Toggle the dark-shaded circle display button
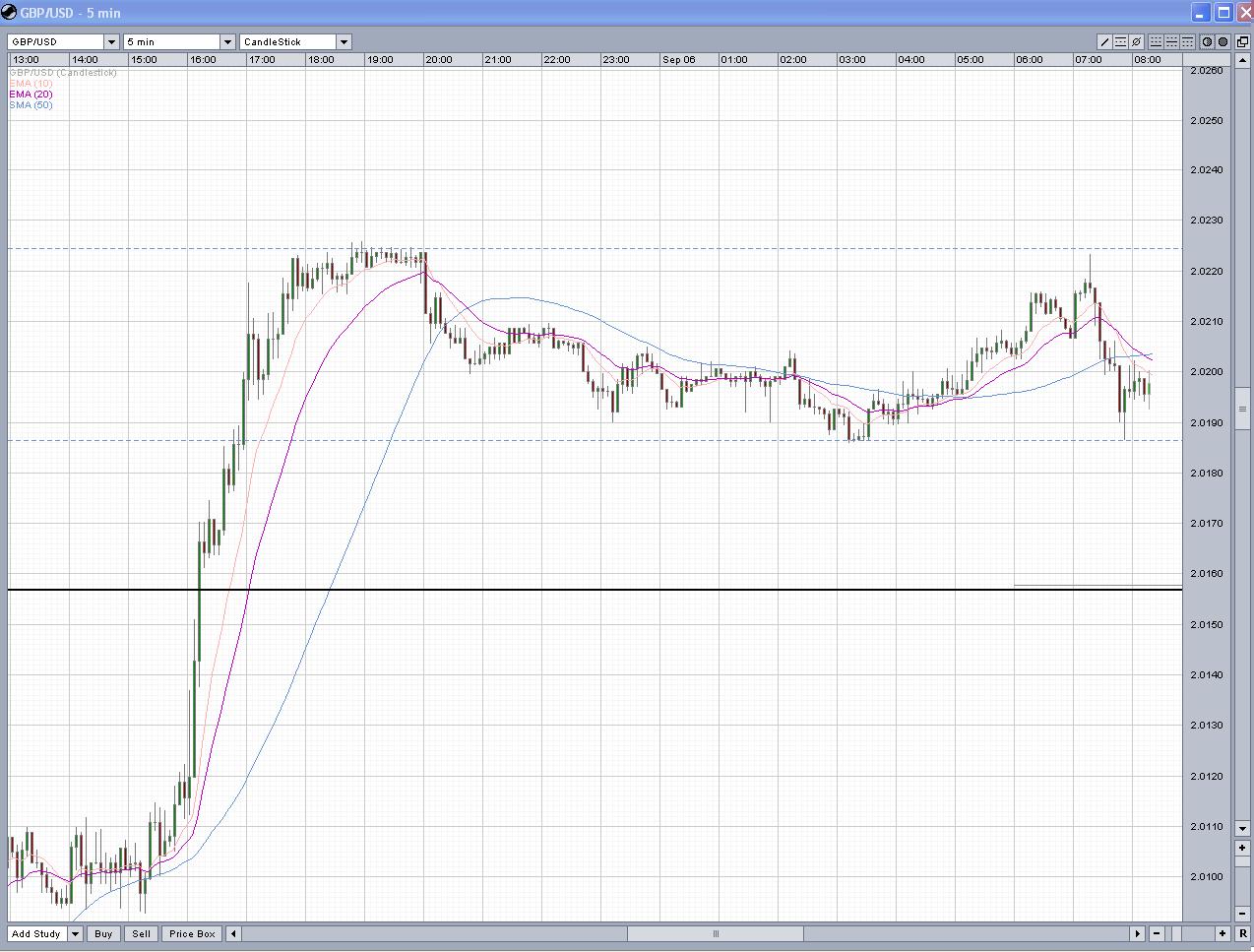Image resolution: width=1254 pixels, height=952 pixels. [x=1223, y=41]
